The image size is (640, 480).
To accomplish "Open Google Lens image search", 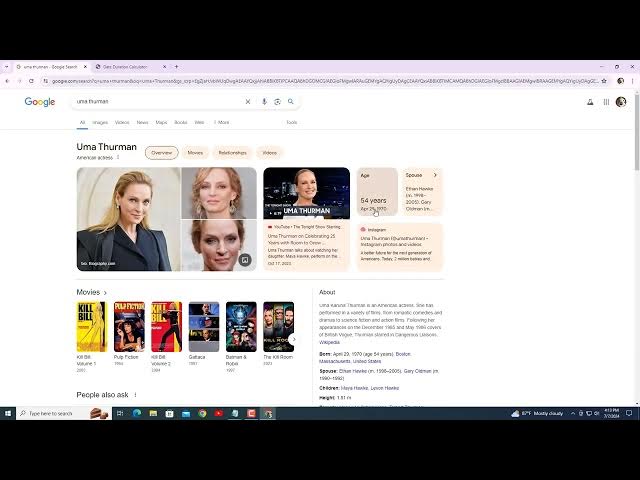I will tap(276, 102).
